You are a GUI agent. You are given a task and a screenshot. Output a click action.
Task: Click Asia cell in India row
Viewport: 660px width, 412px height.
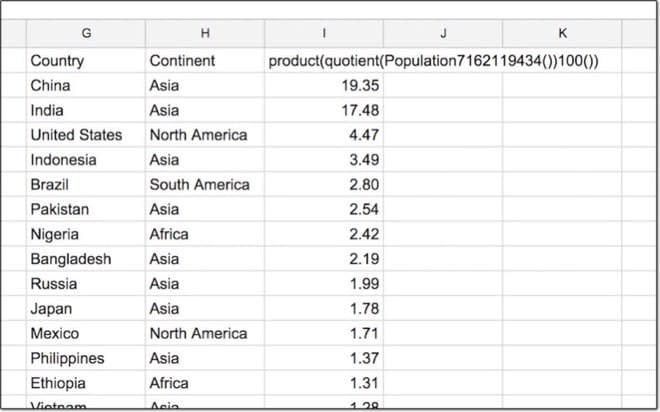pyautogui.click(x=205, y=110)
